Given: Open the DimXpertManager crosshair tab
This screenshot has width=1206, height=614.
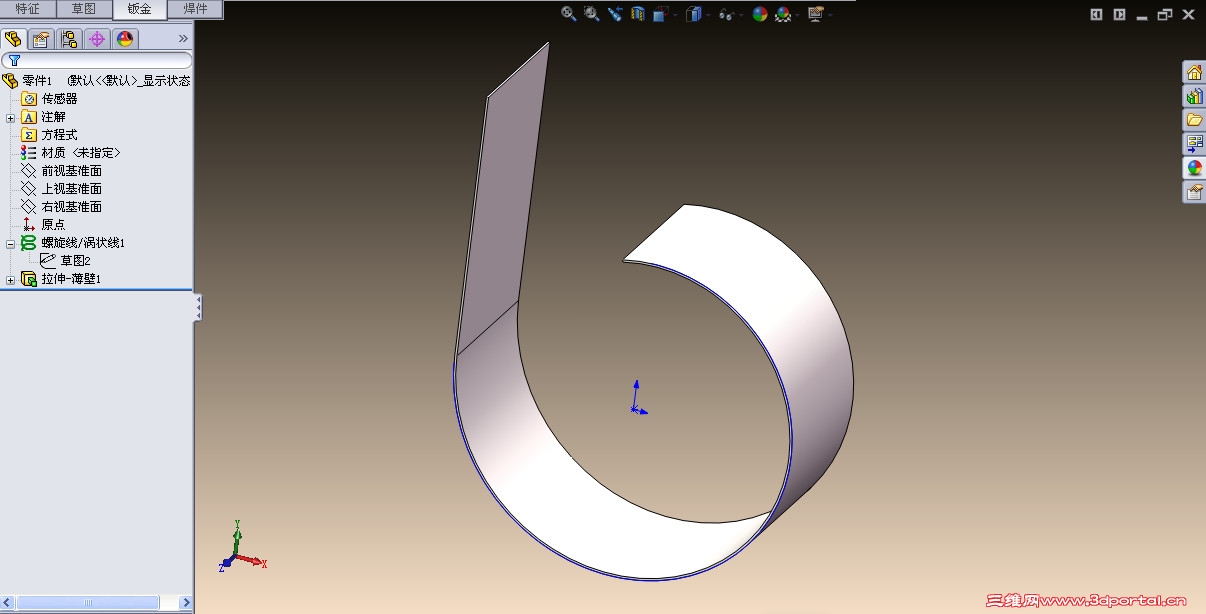Looking at the screenshot, I should click(x=97, y=39).
